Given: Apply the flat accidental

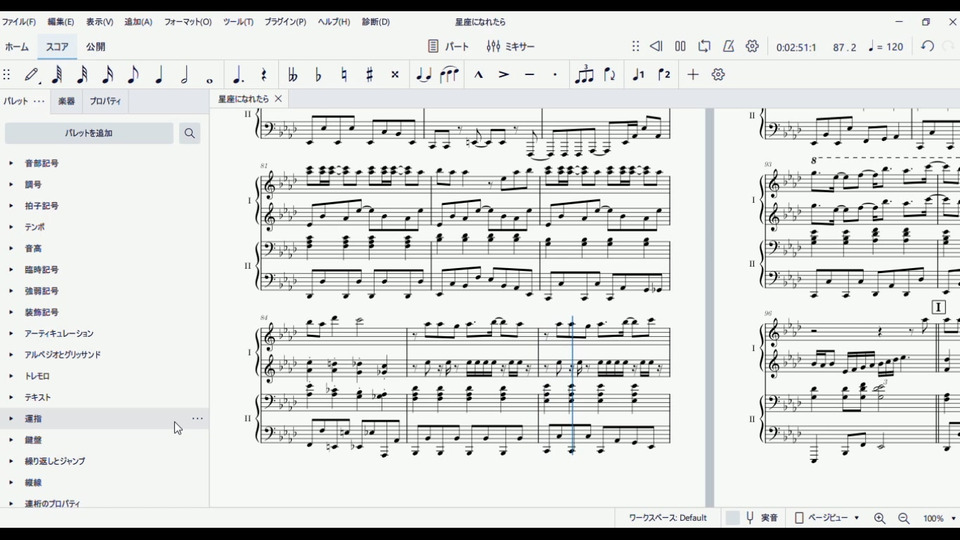Looking at the screenshot, I should coord(318,75).
